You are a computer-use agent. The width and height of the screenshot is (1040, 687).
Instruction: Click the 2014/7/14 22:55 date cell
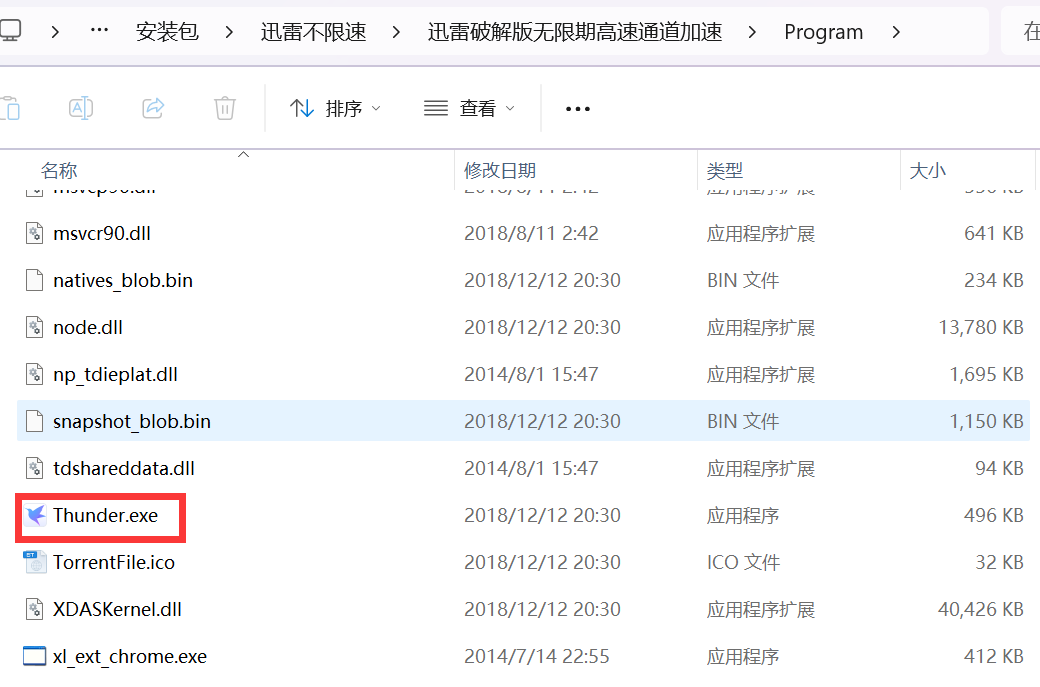pos(537,656)
